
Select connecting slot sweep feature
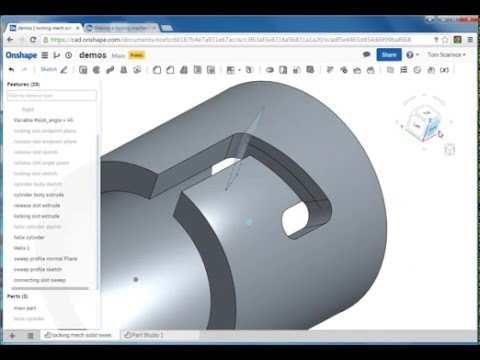[x=39, y=280]
